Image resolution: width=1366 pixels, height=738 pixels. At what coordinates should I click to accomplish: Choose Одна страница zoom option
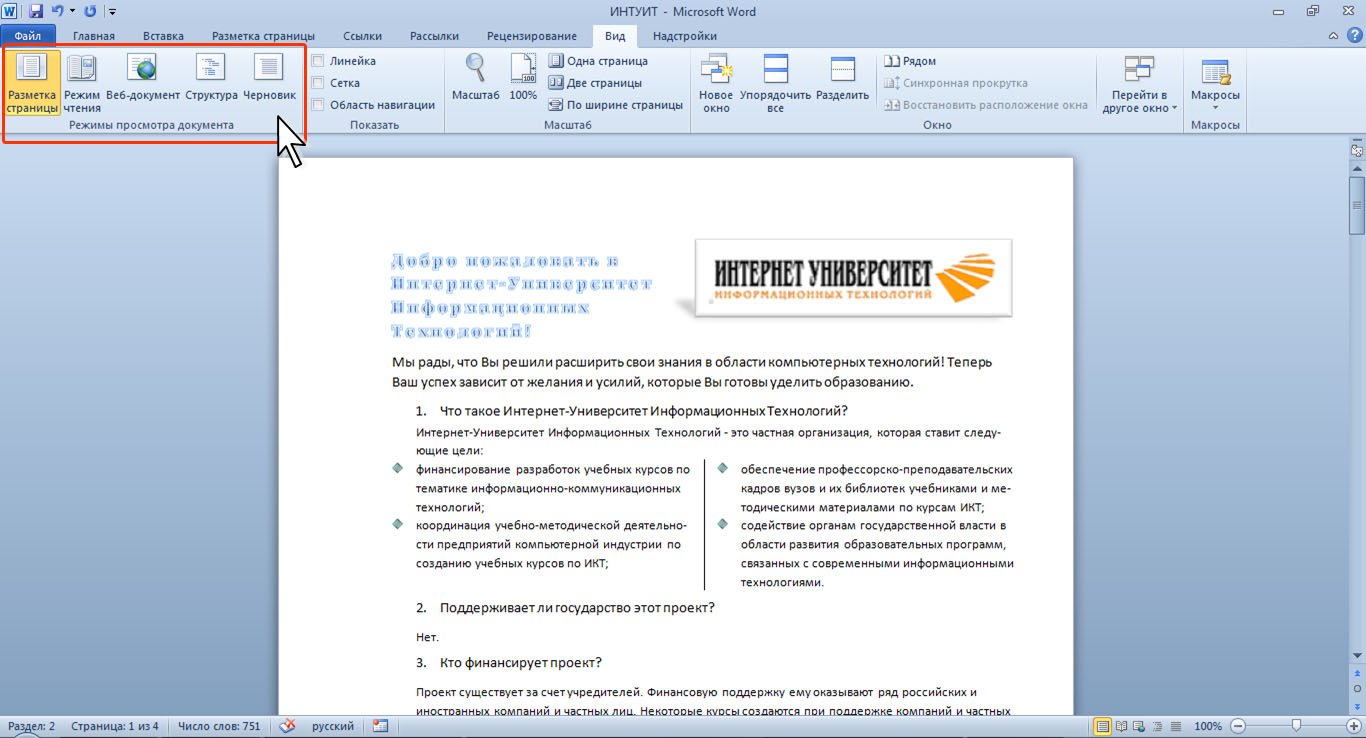point(598,61)
